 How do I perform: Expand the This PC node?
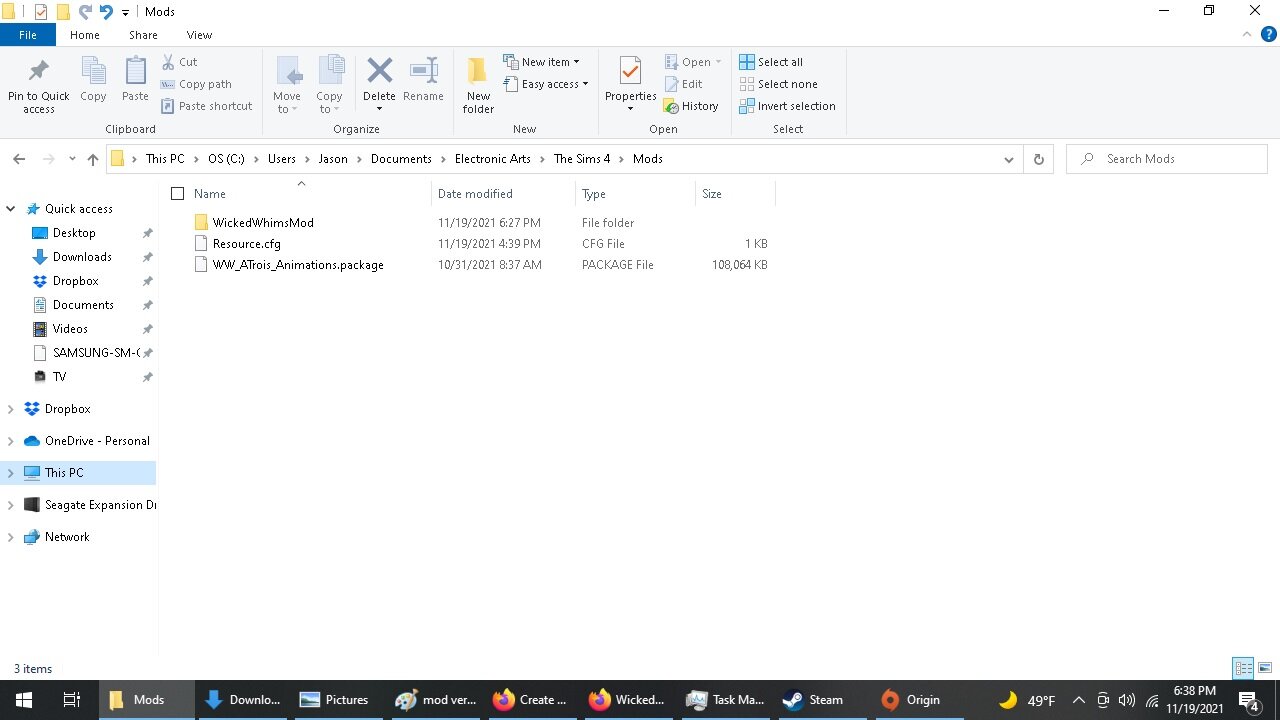tap(11, 473)
